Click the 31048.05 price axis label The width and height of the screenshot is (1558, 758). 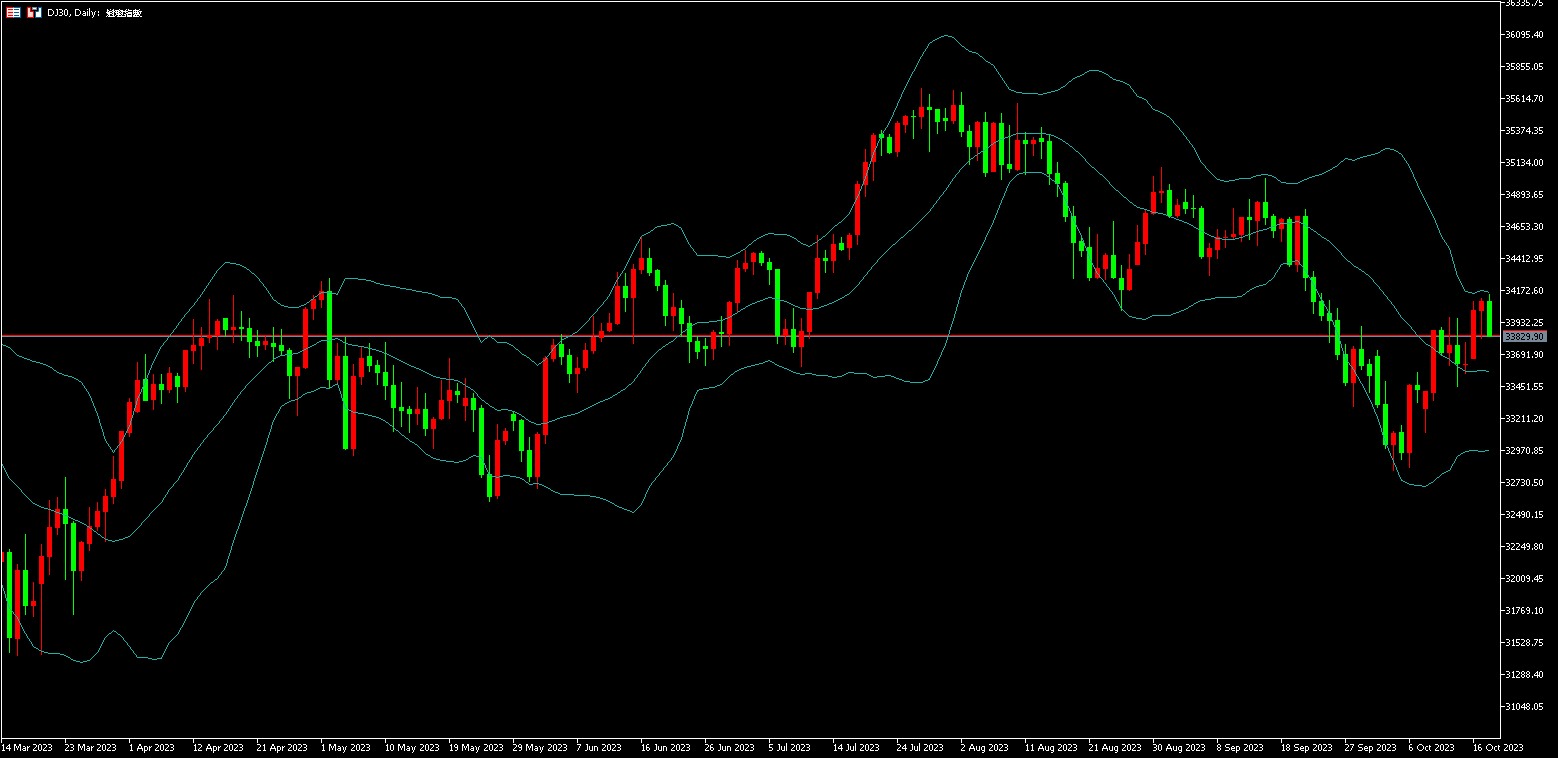tap(1524, 707)
